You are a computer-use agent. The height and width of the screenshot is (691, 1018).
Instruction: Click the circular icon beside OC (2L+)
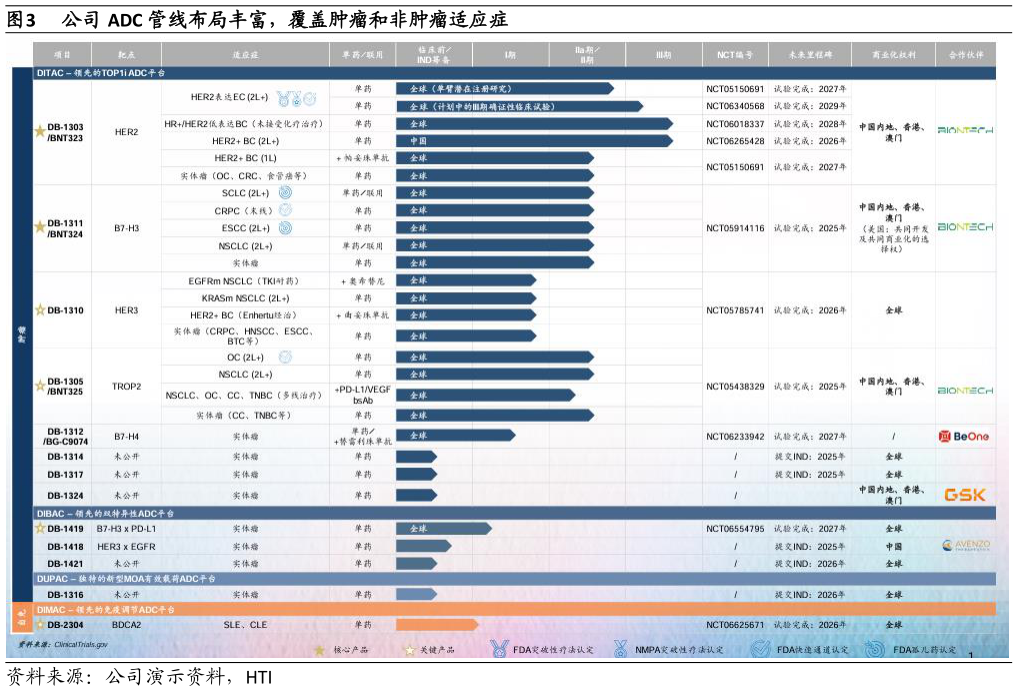coord(285,357)
